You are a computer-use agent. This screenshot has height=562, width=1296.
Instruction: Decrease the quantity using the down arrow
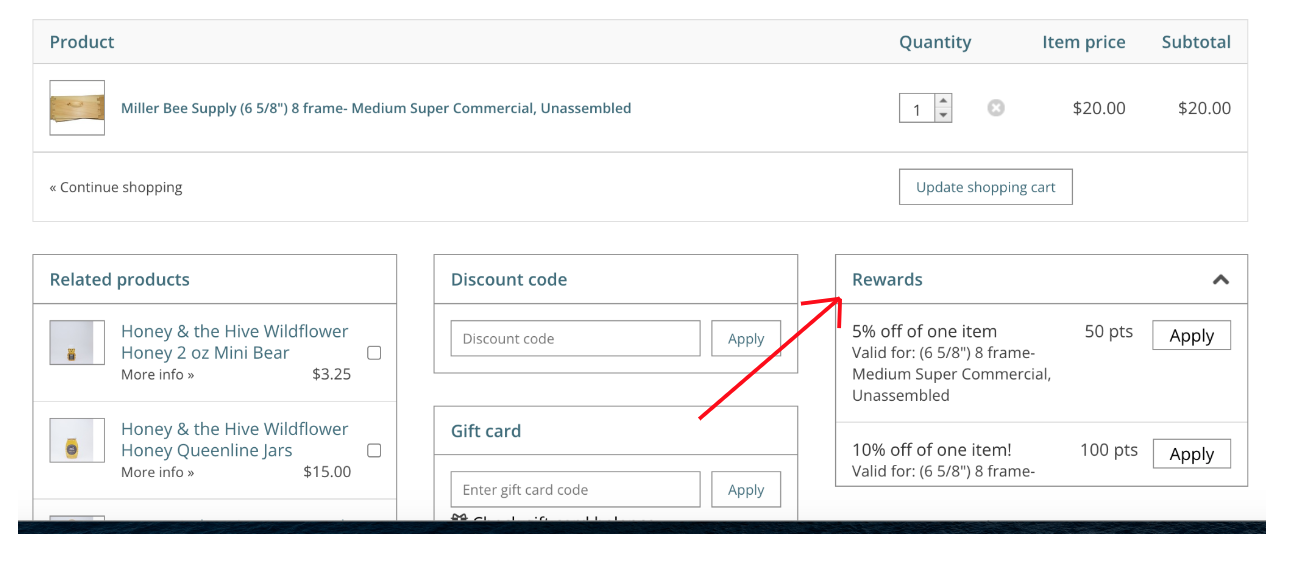[x=943, y=115]
